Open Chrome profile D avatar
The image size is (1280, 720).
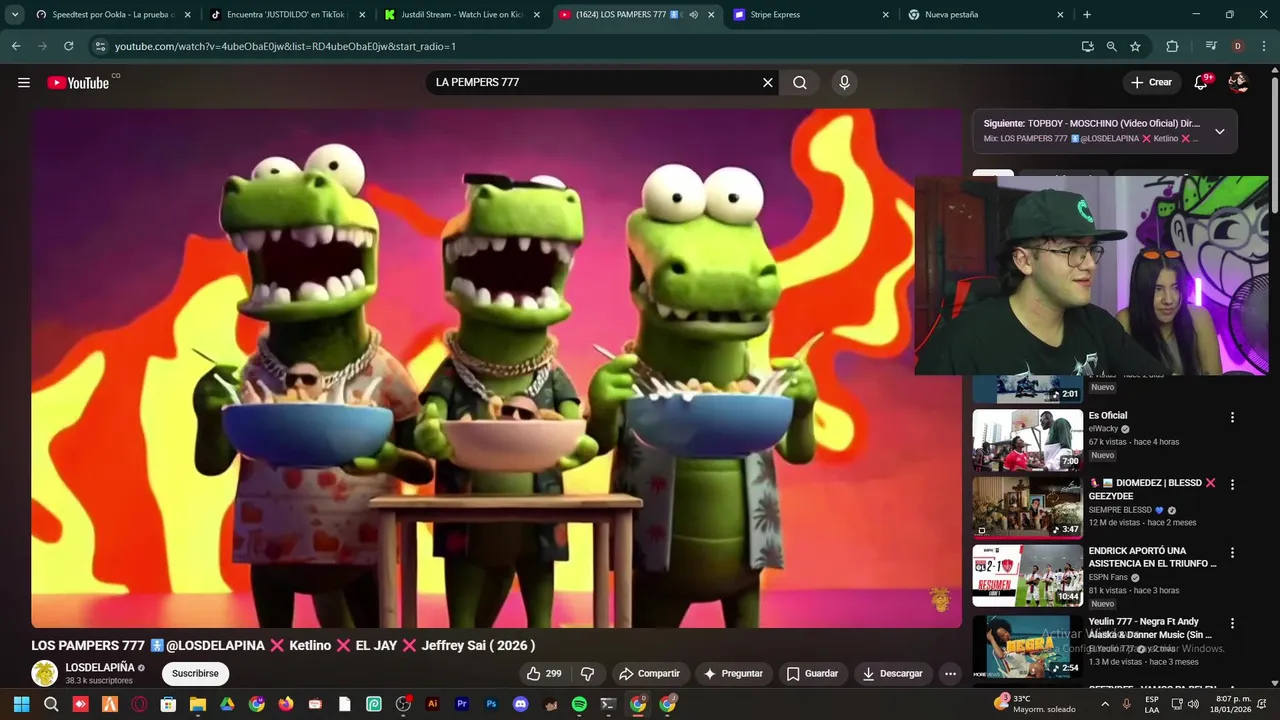point(1238,46)
